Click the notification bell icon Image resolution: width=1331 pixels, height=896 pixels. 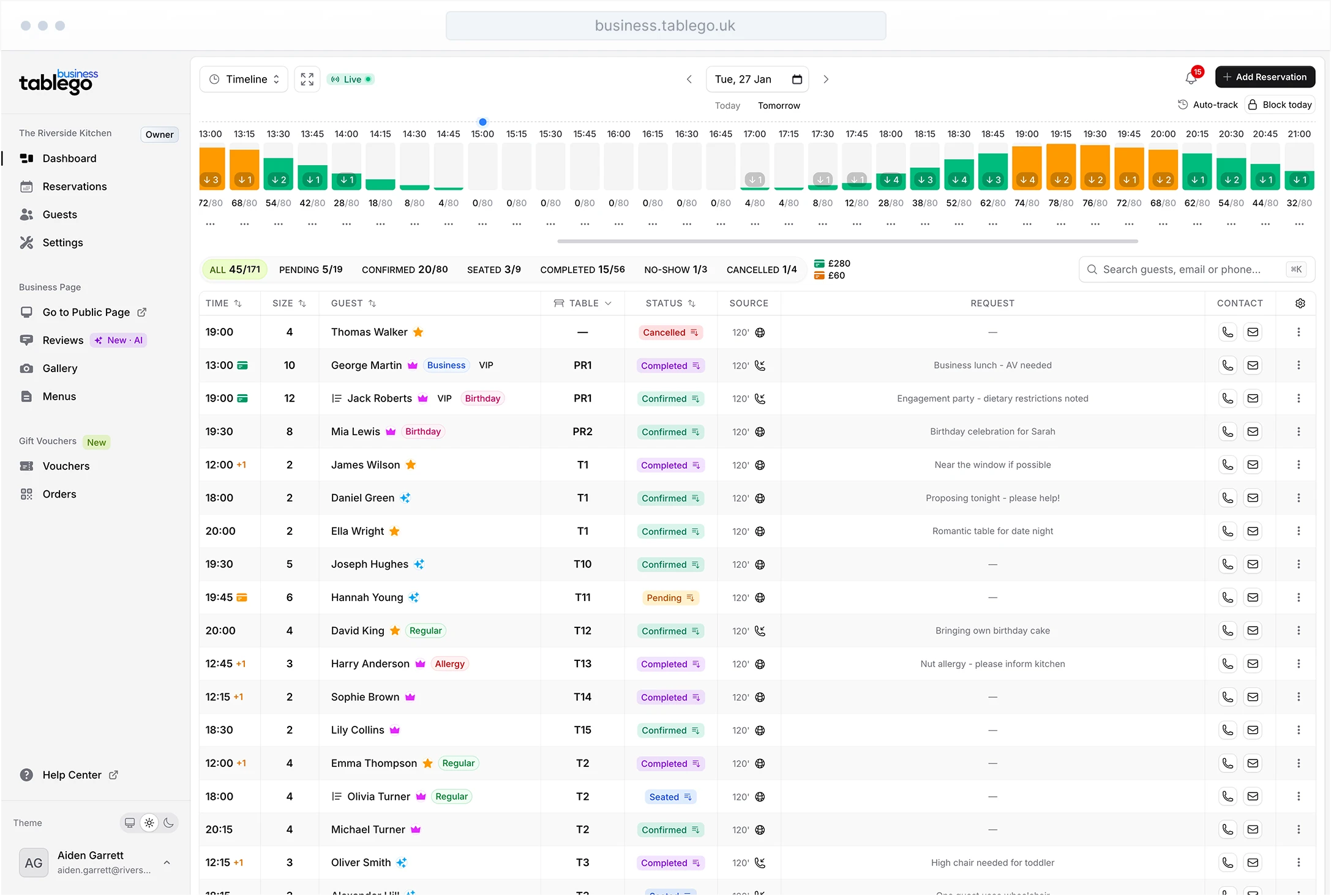[1191, 78]
